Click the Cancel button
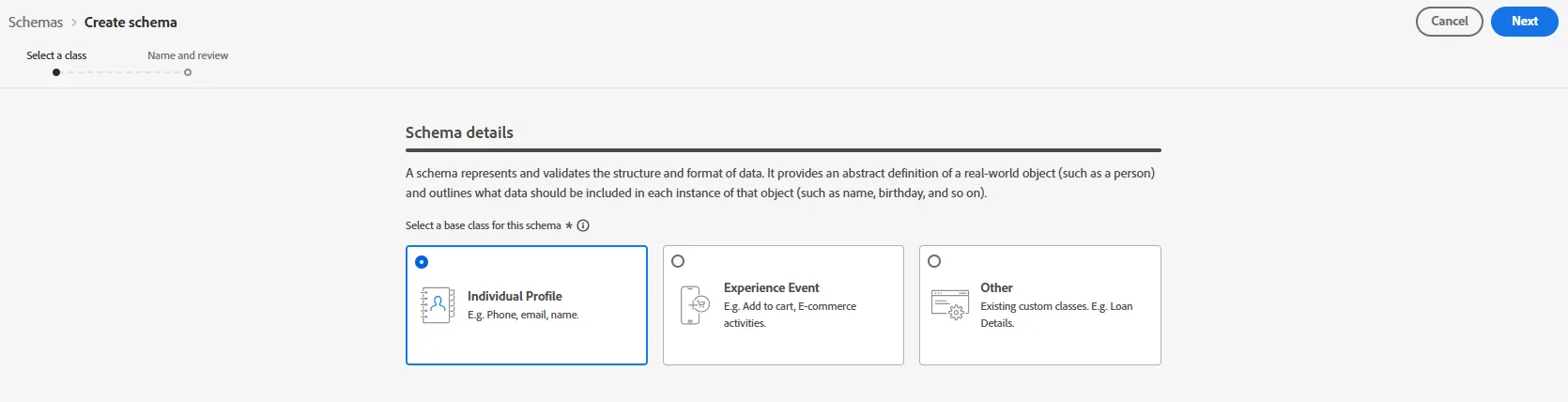 click(x=1449, y=22)
